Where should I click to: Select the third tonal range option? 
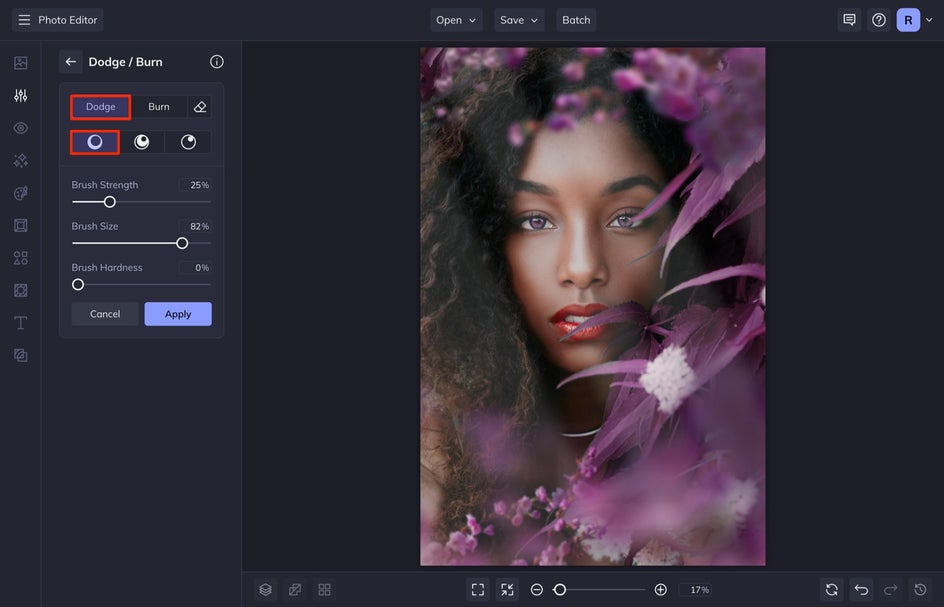(188, 142)
